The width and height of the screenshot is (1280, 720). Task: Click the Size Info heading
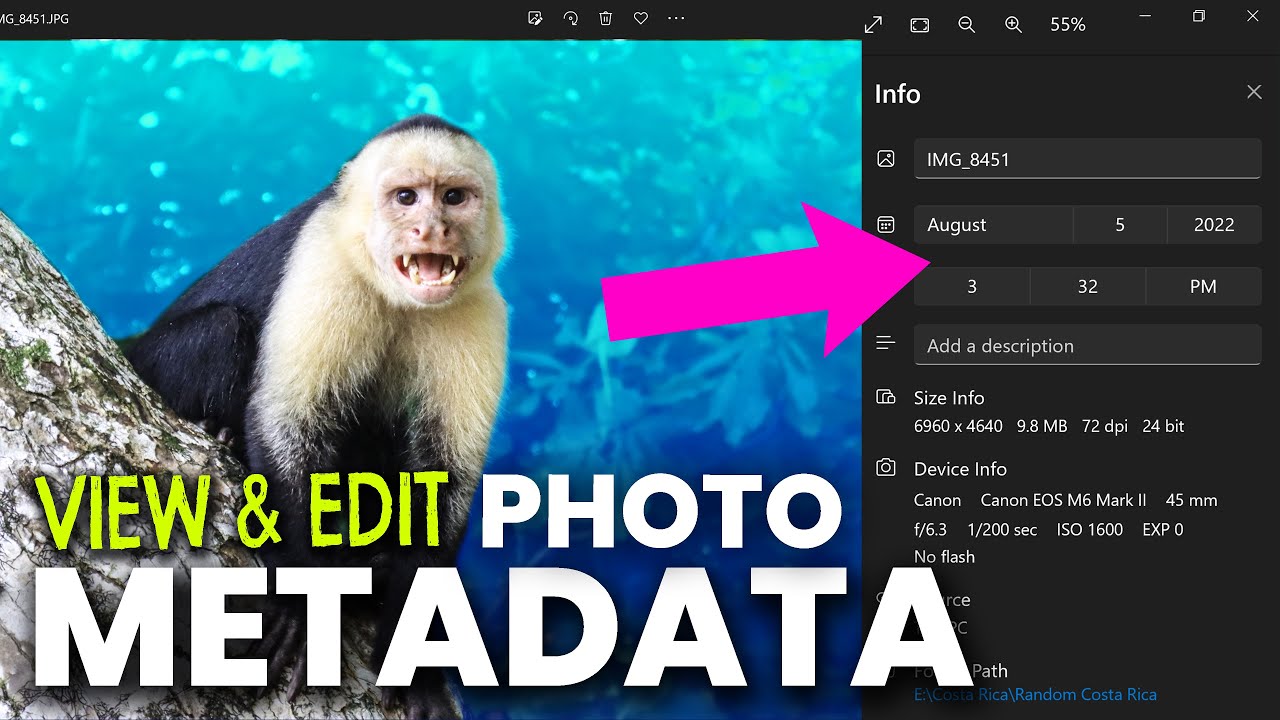tap(949, 398)
